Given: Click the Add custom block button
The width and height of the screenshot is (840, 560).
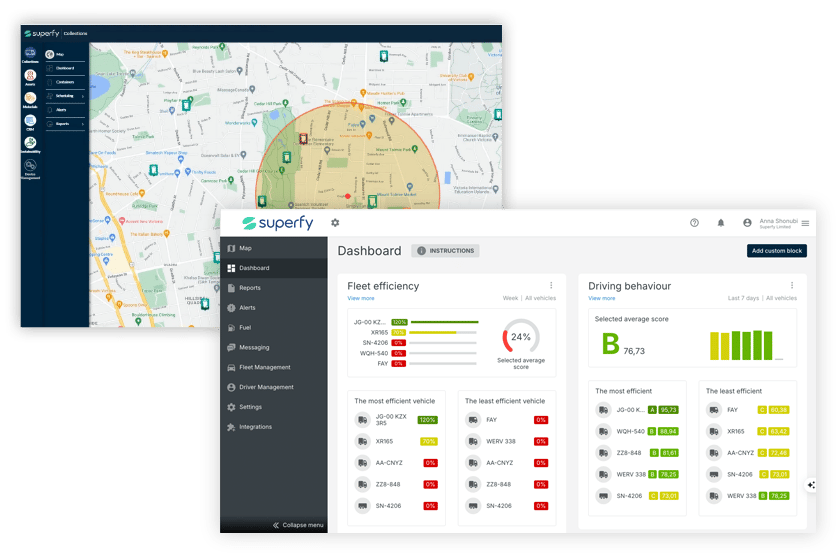Looking at the screenshot, I should click(777, 251).
